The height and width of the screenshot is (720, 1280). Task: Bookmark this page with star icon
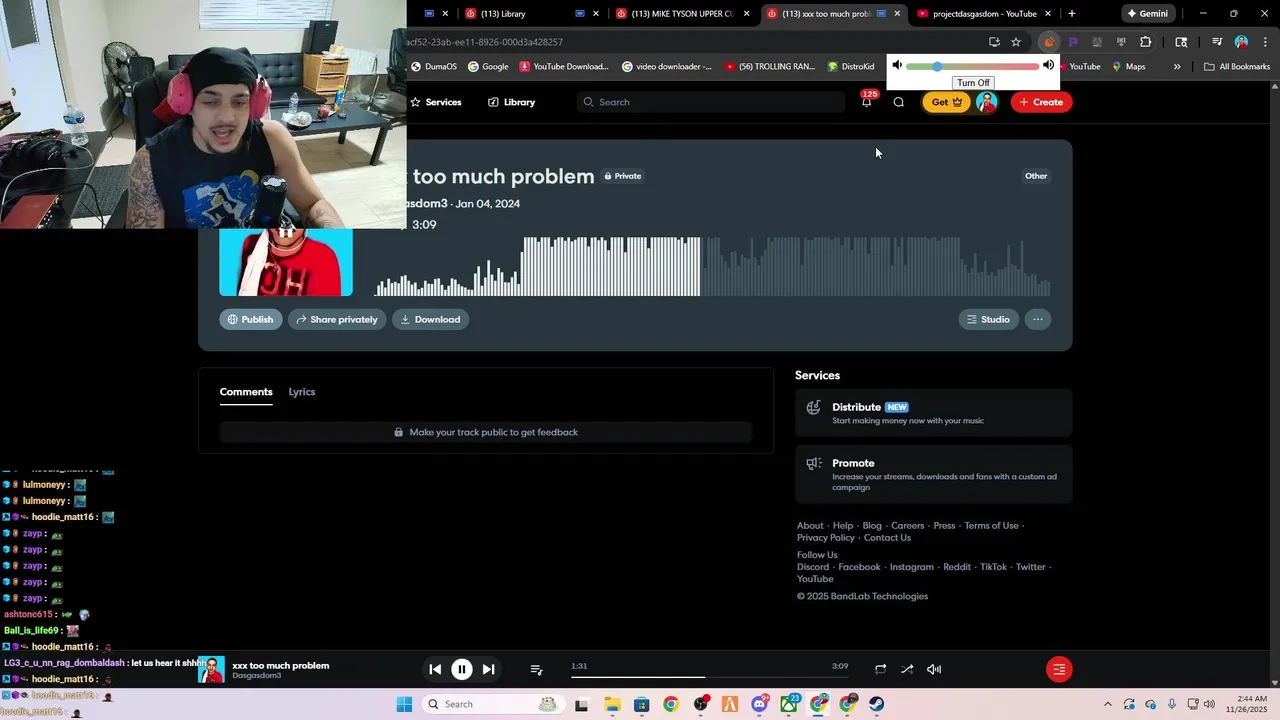(1016, 42)
